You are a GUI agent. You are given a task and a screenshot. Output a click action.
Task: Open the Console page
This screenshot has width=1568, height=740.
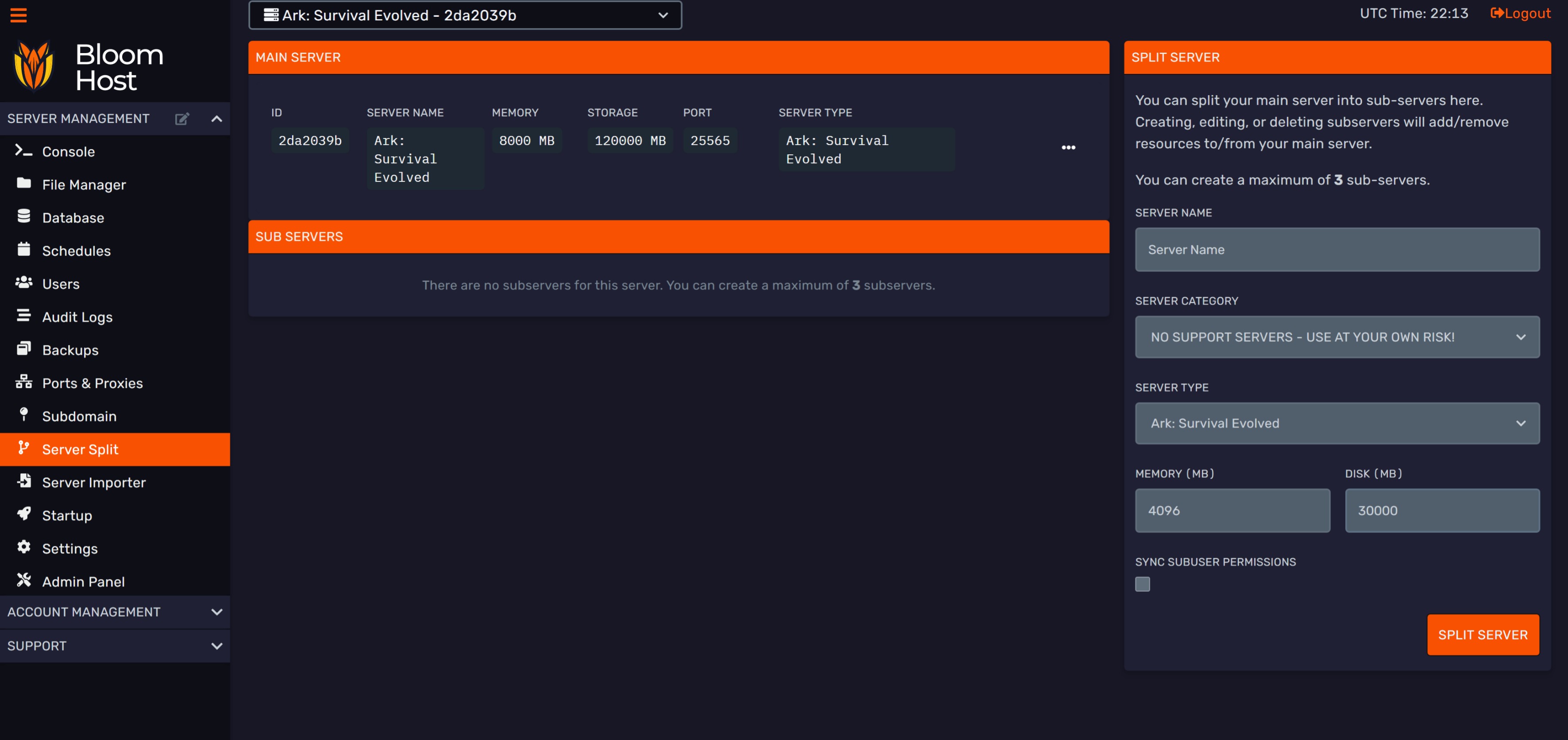point(68,152)
